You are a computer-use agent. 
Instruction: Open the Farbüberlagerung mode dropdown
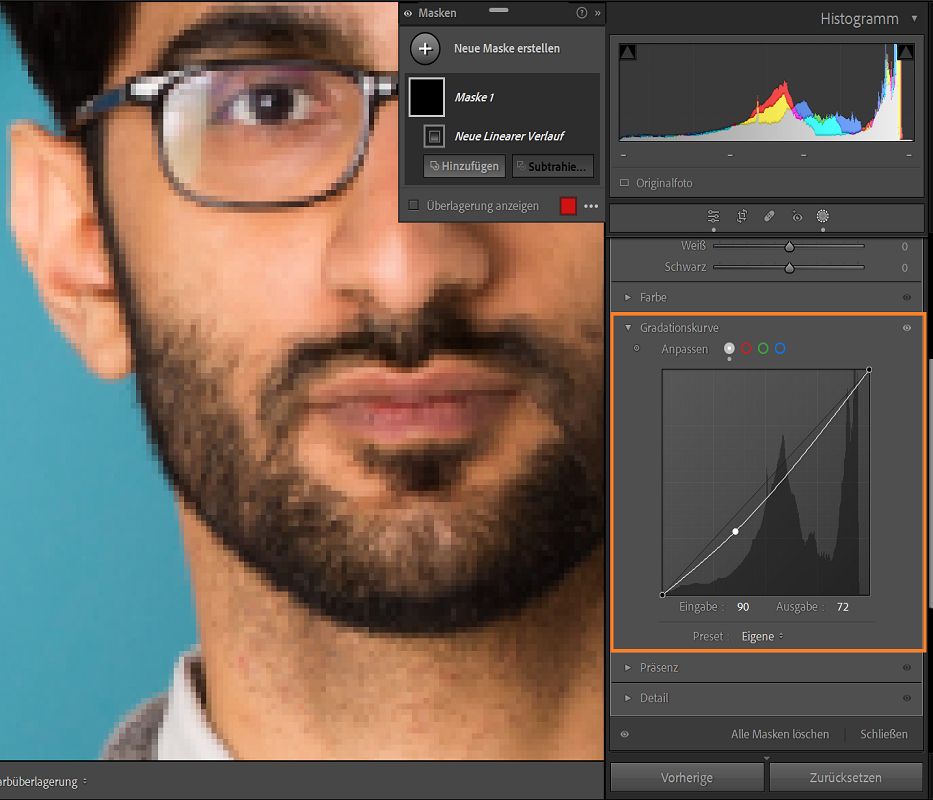pos(43,782)
